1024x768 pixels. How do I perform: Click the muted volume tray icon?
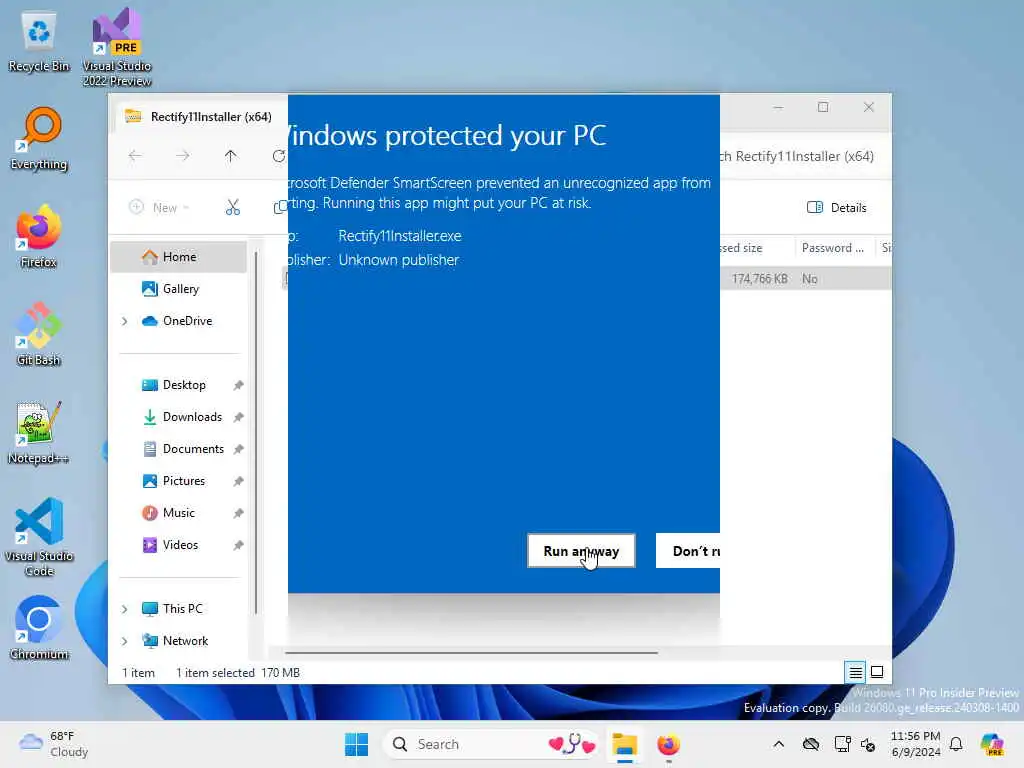coord(868,744)
